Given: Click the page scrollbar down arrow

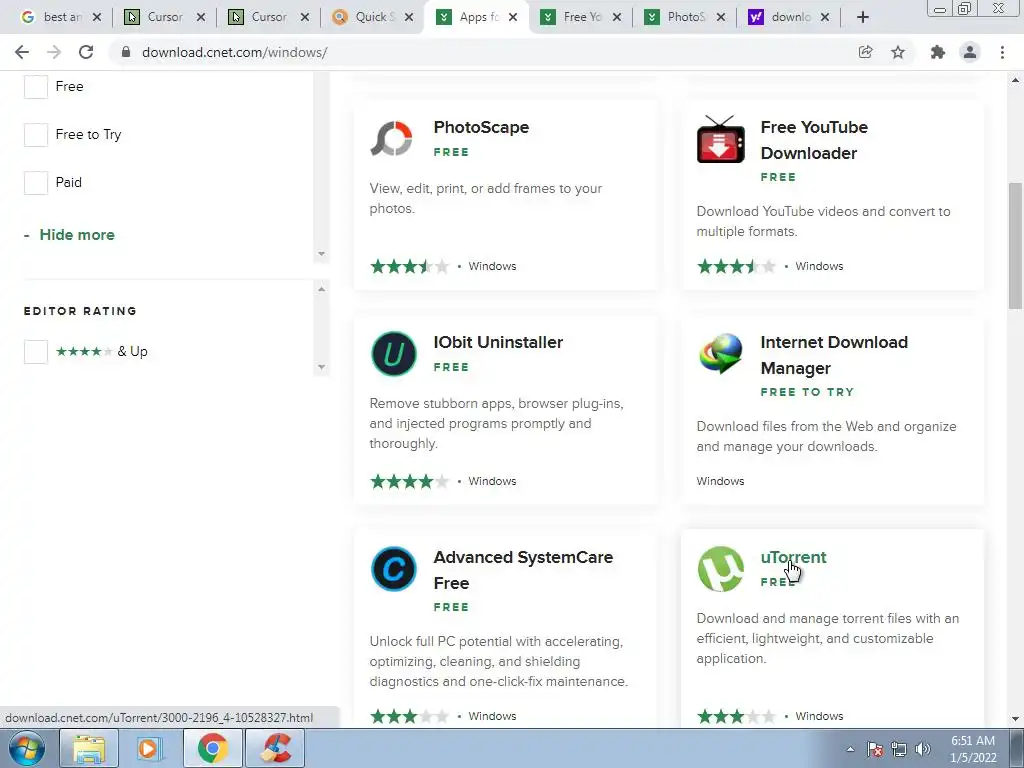Looking at the screenshot, I should (1015, 719).
